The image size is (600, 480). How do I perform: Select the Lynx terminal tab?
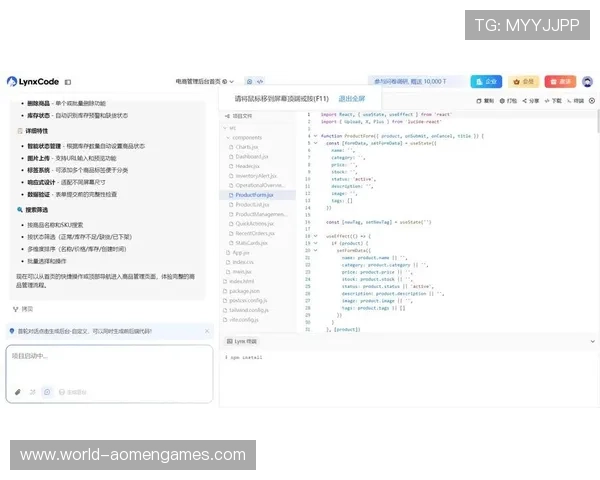pos(241,341)
